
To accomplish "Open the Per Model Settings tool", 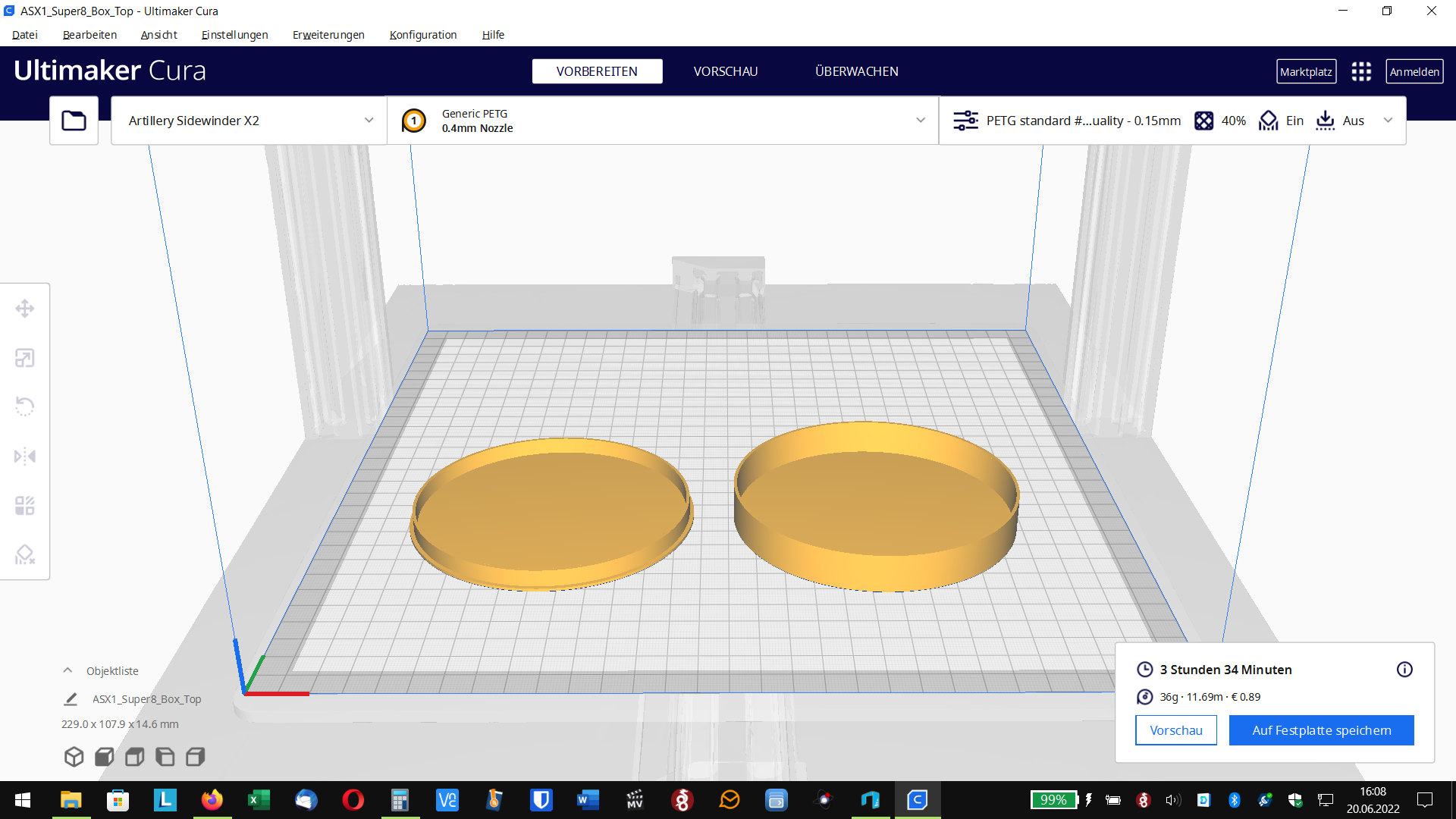I will (25, 506).
